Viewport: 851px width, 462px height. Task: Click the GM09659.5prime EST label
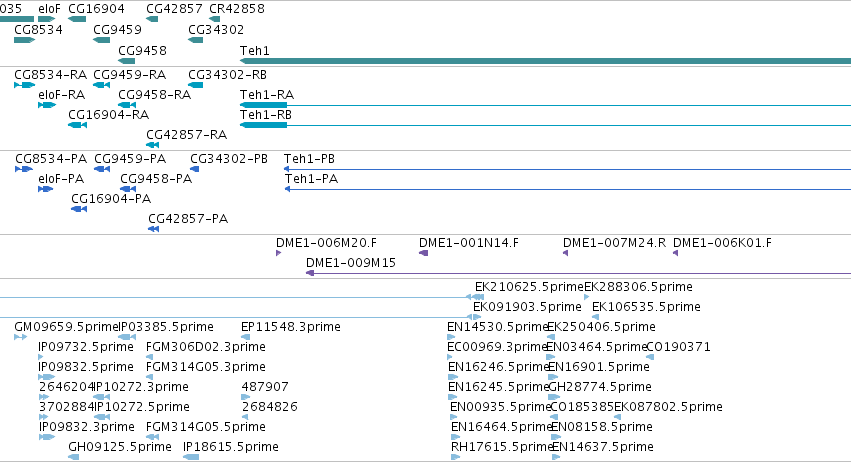point(66,327)
